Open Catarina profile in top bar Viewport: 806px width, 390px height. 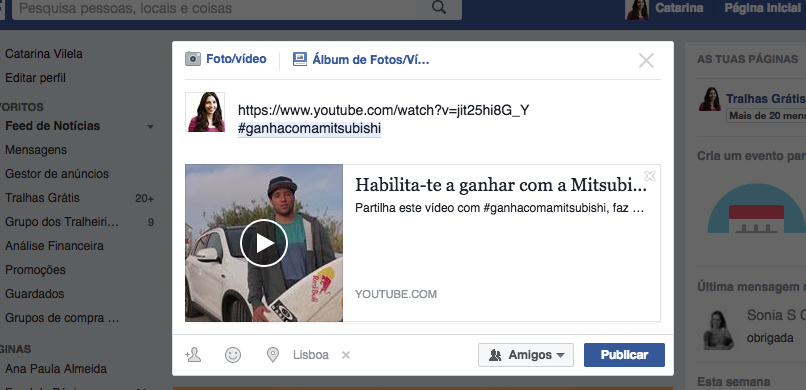tap(679, 8)
